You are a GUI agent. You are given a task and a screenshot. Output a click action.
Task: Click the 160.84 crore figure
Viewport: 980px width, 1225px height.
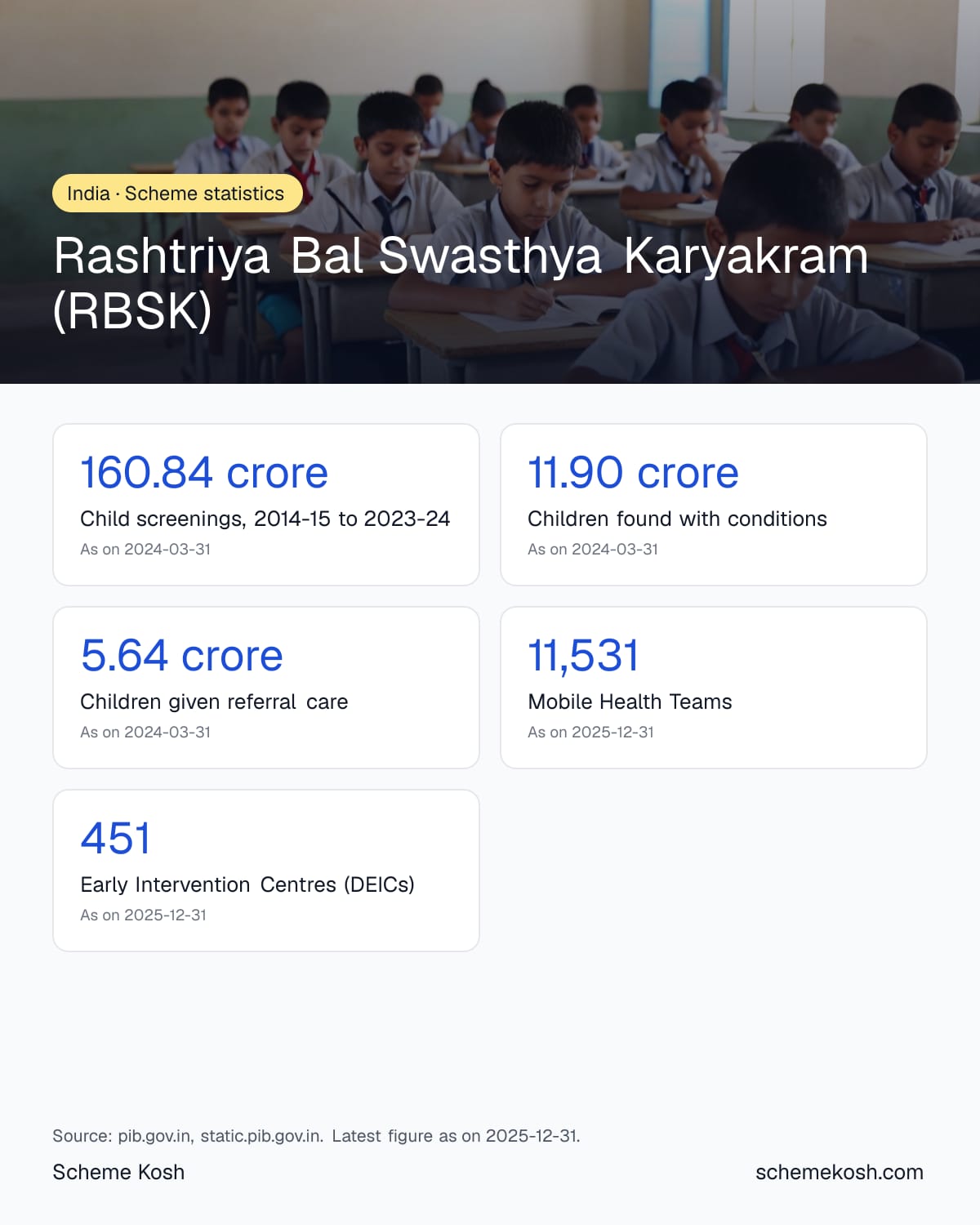pos(204,473)
